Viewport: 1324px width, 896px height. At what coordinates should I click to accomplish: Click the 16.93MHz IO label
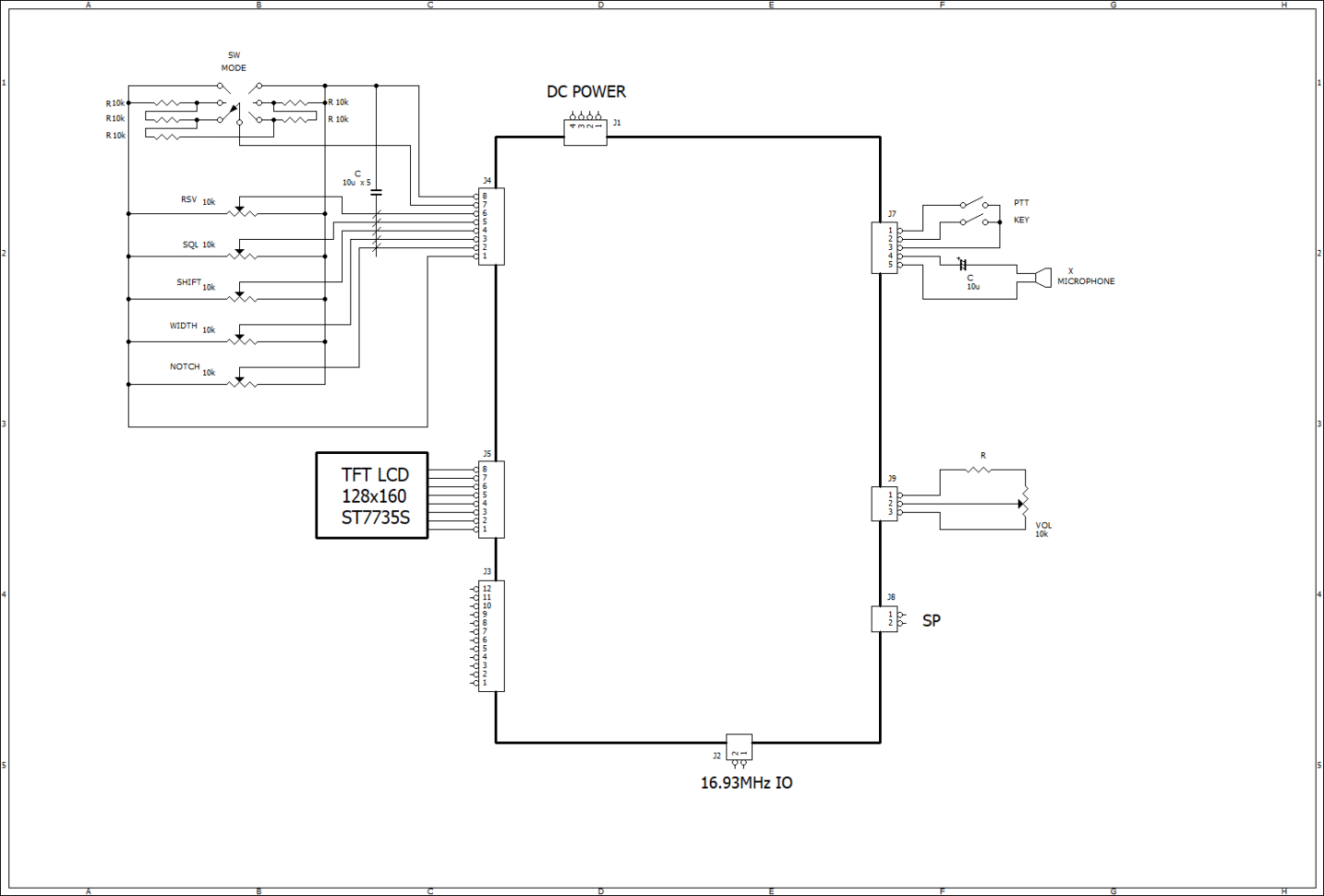point(747,783)
